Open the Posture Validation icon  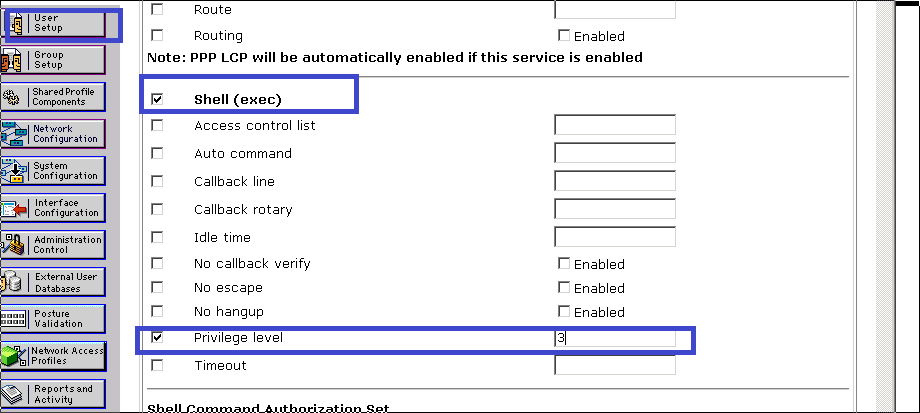53,319
